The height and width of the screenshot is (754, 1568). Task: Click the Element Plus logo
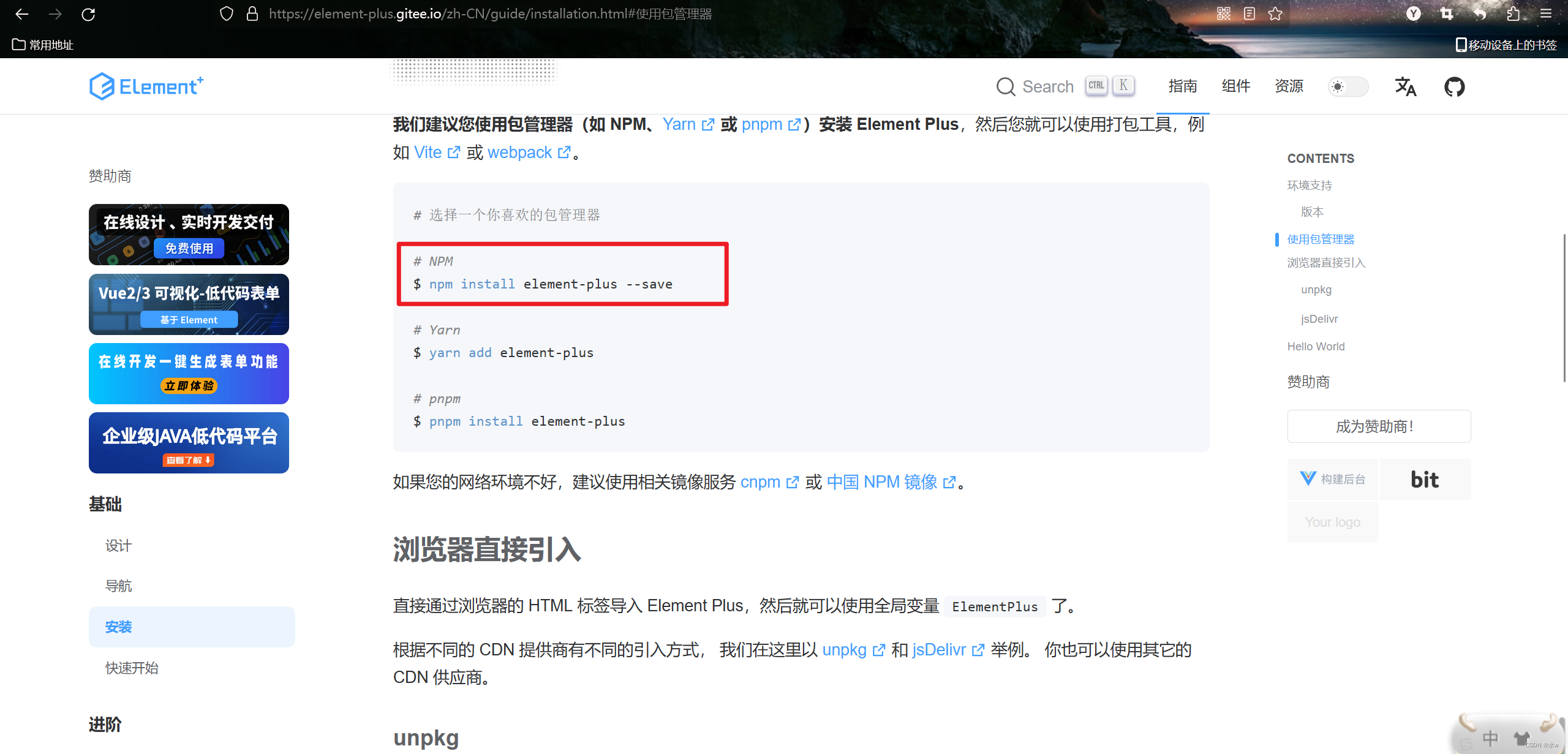[x=146, y=86]
